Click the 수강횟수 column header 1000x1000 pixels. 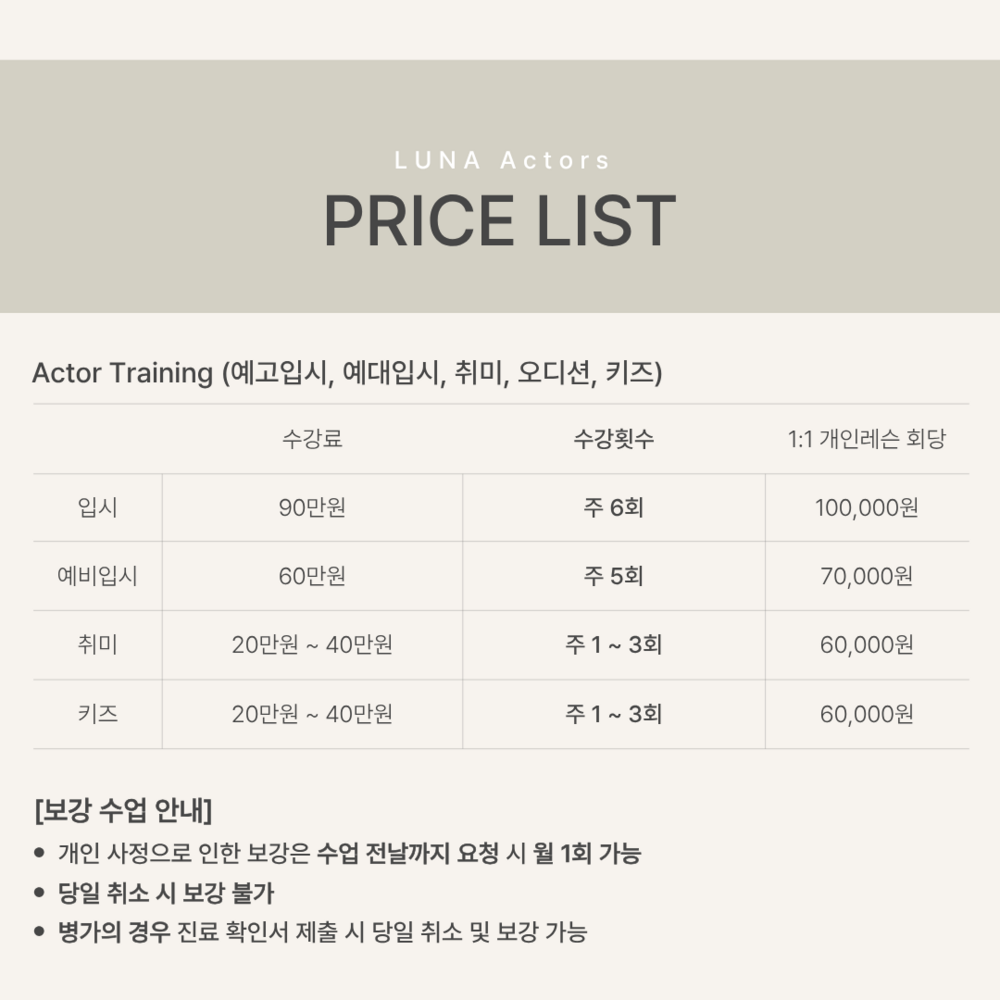[613, 439]
